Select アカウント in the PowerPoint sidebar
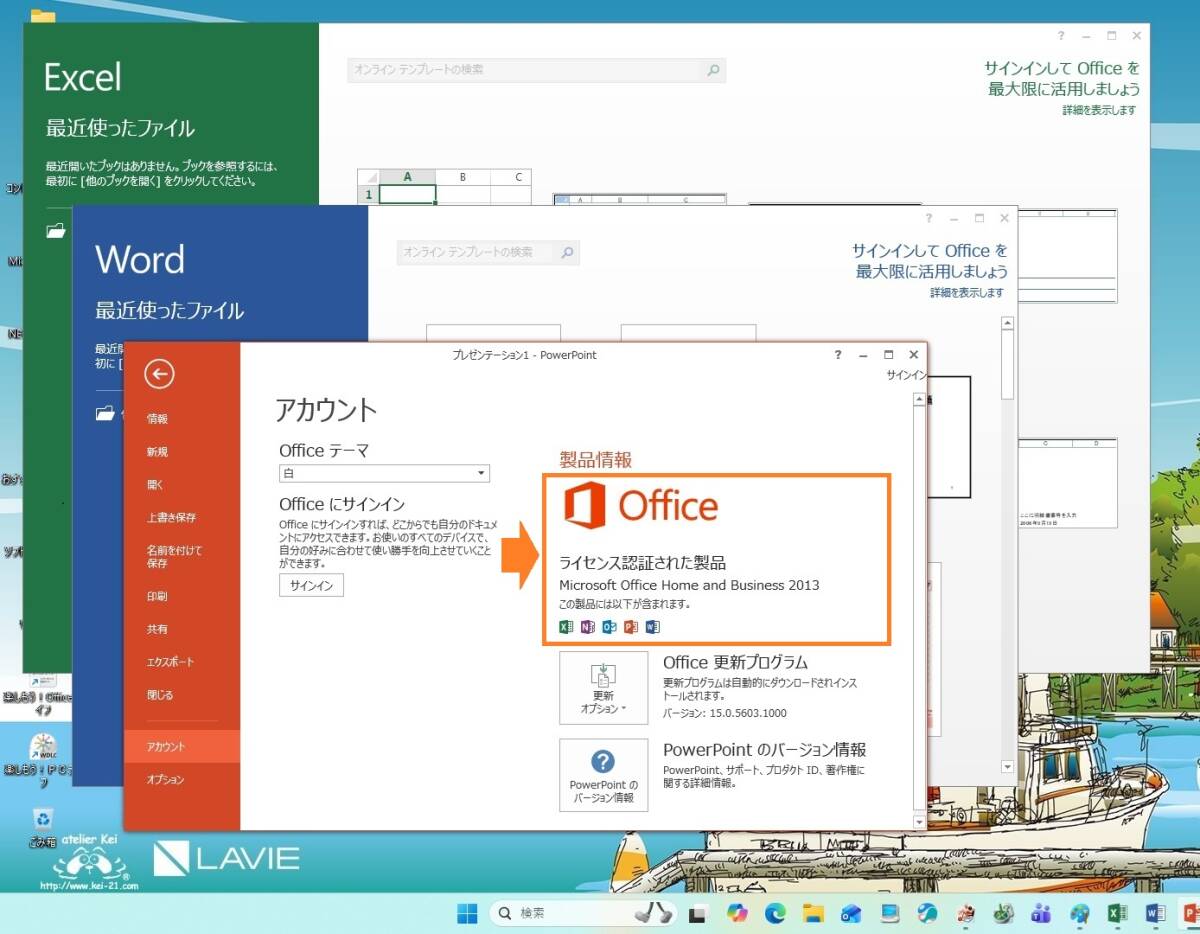1200x934 pixels. 182,747
